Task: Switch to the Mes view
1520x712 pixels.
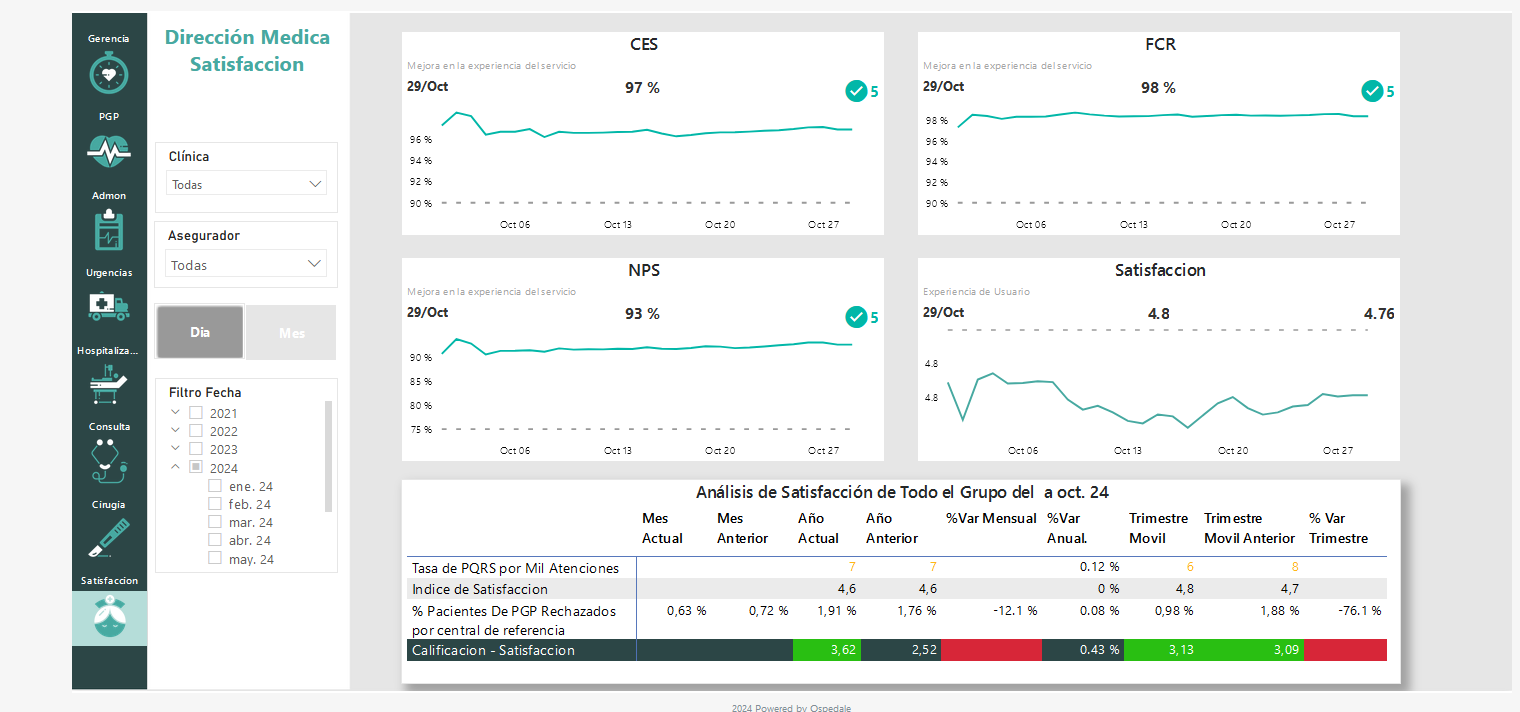Action: click(x=291, y=332)
